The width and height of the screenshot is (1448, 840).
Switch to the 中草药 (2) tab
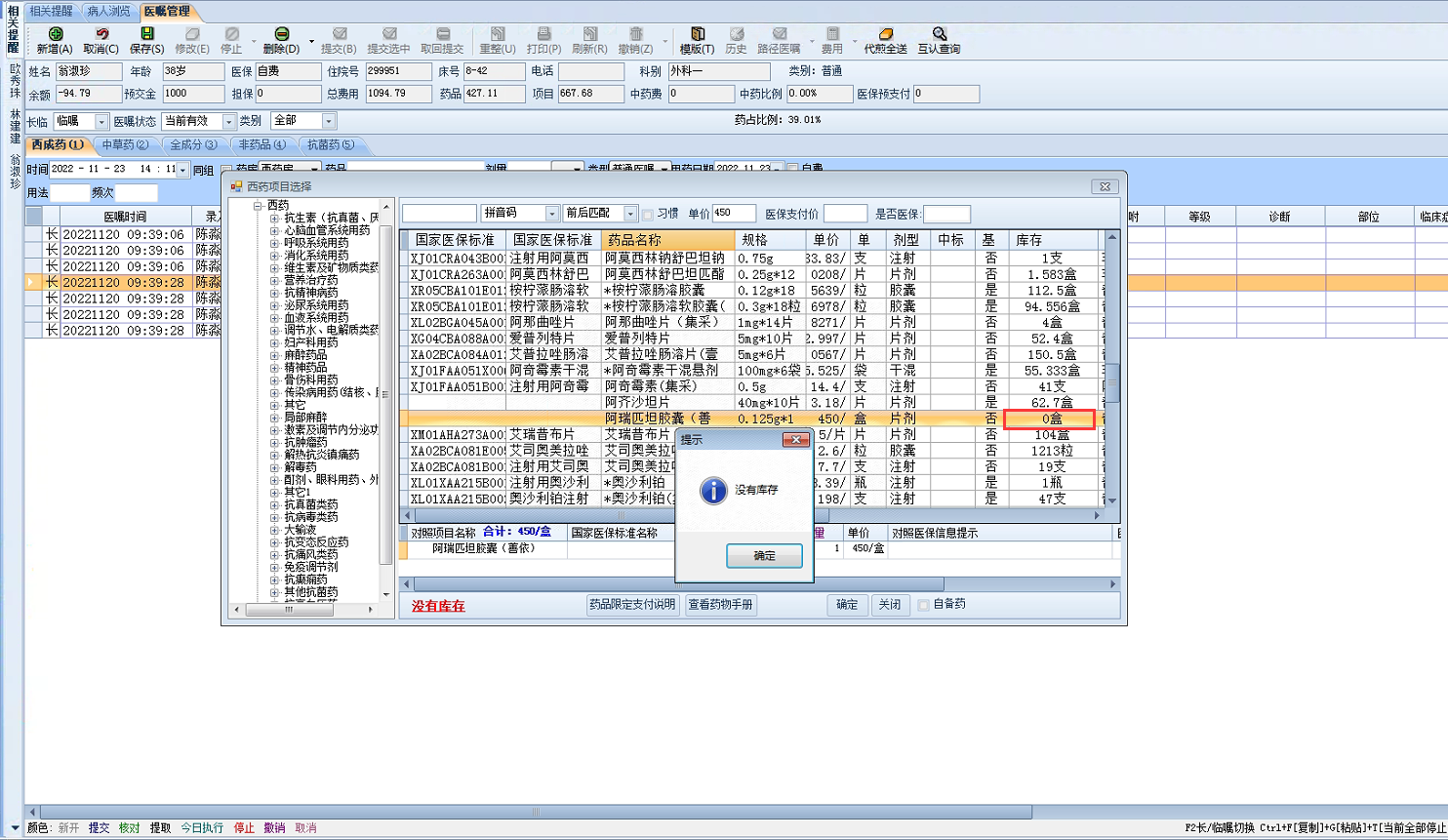pos(126,144)
